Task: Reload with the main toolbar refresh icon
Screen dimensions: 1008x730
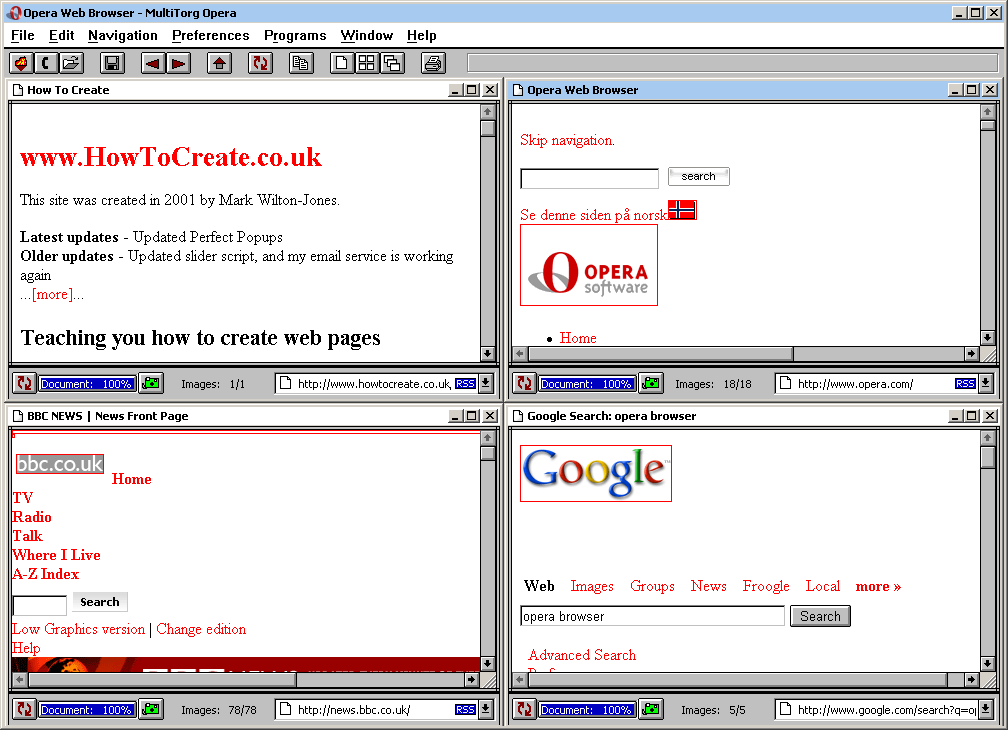Action: pos(260,63)
